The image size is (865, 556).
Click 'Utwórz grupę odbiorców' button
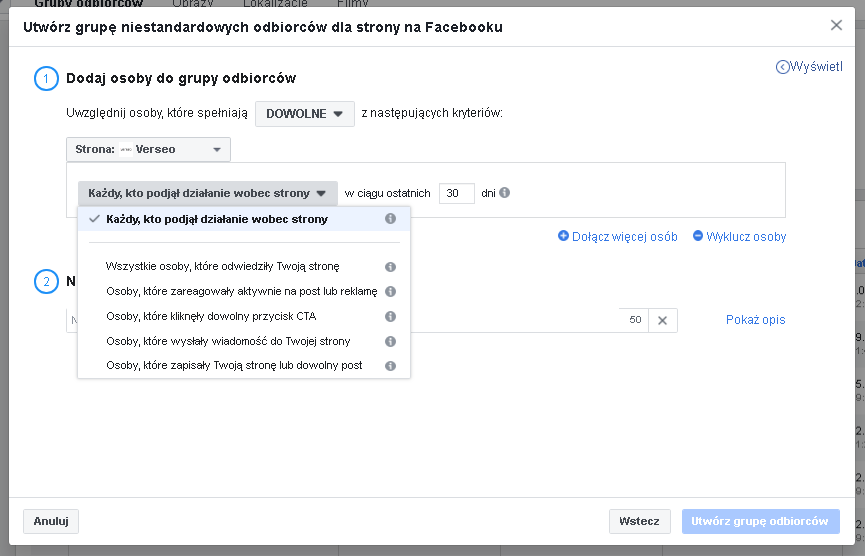761,522
